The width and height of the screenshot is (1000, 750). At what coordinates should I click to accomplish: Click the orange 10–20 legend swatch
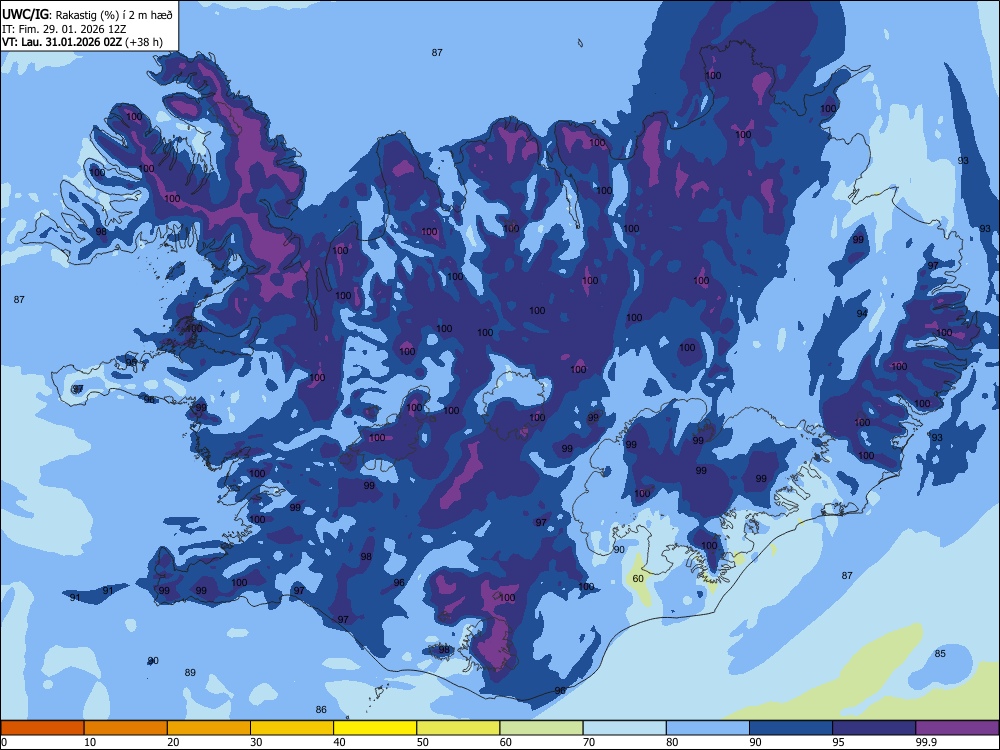[x=126, y=728]
